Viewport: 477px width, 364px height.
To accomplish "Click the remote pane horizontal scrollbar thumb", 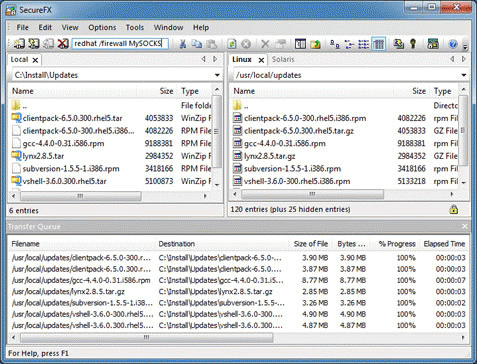I will click(x=312, y=194).
